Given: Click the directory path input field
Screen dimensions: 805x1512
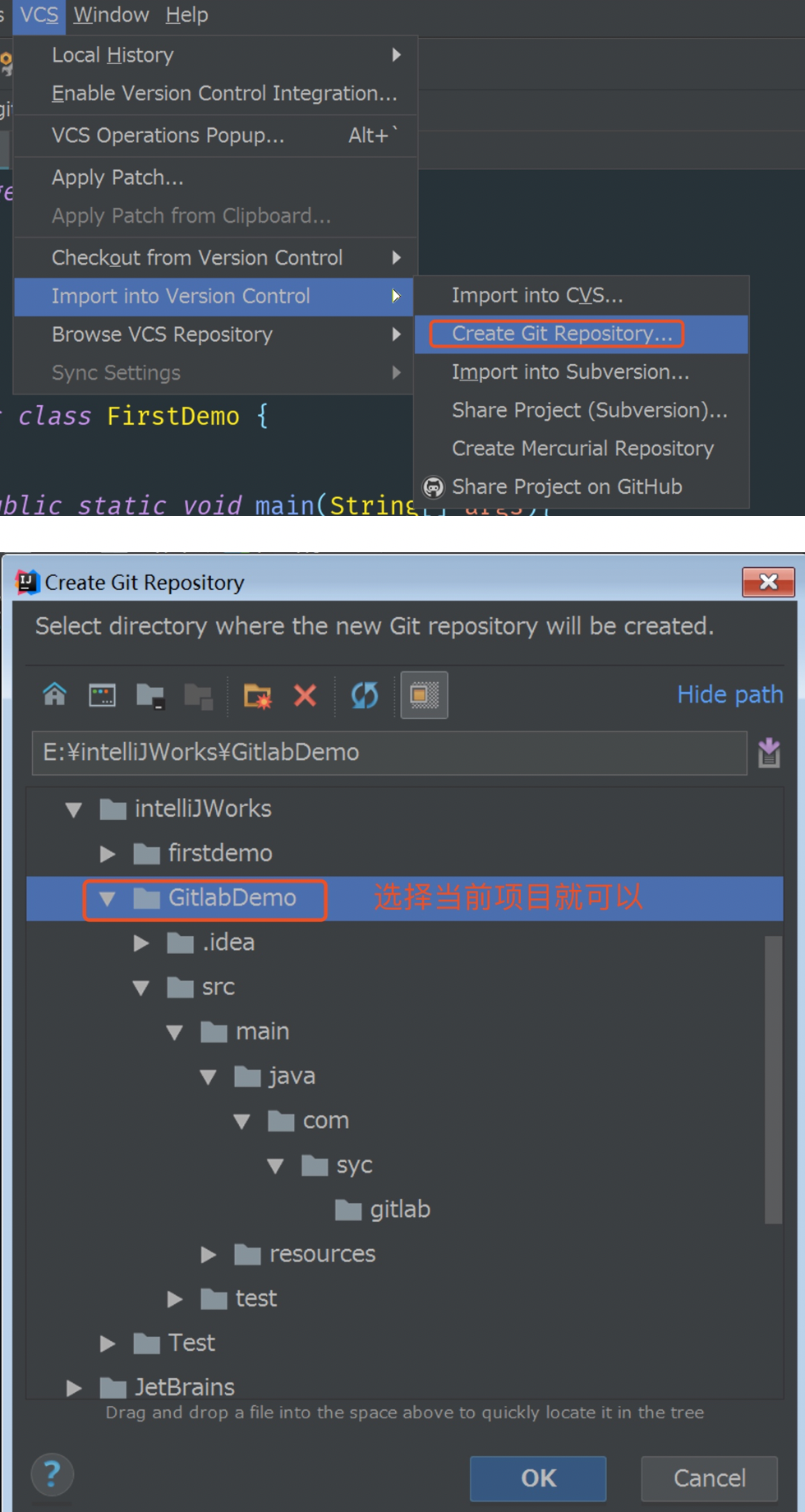Looking at the screenshot, I should click(x=389, y=753).
